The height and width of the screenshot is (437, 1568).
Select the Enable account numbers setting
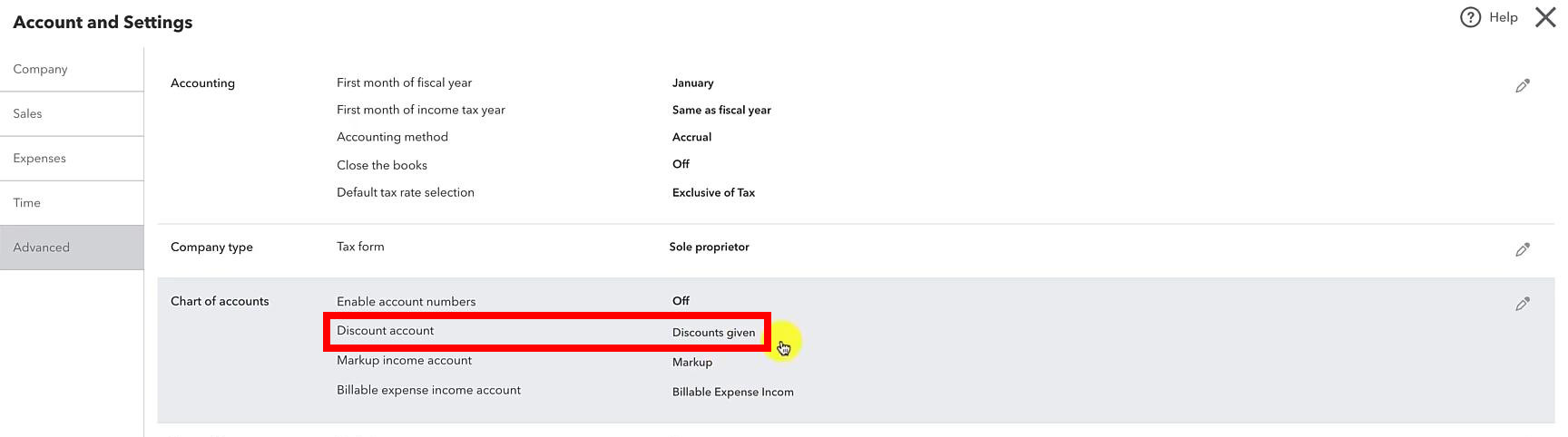[406, 301]
